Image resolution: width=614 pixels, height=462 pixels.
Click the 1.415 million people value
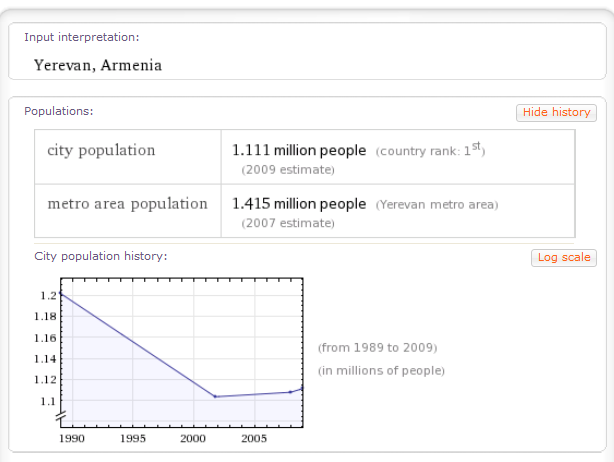(x=299, y=203)
